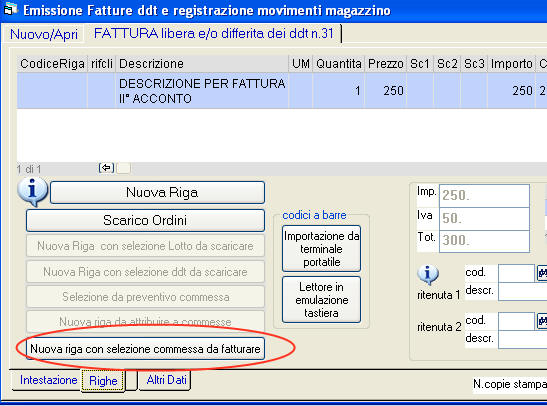Click the ritenuta 2 descr. input field
The height and width of the screenshot is (406, 547).
tap(523, 339)
